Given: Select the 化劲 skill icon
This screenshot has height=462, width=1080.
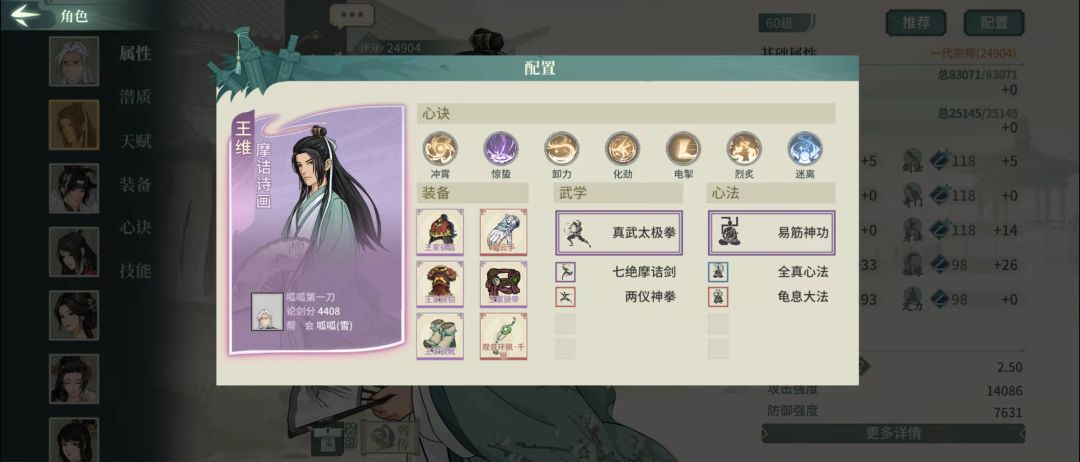Looking at the screenshot, I should [x=623, y=149].
